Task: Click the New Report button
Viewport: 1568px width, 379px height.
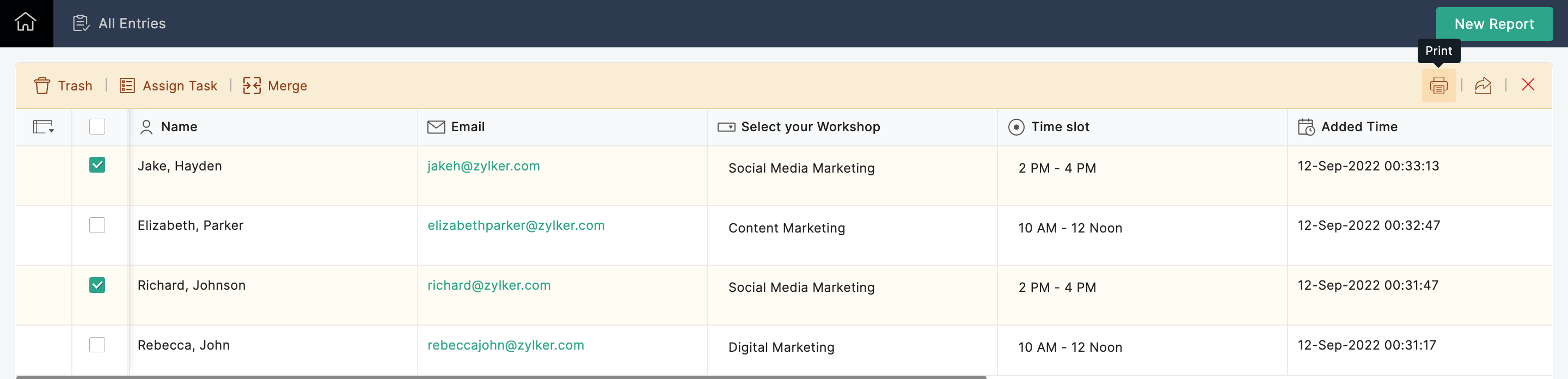Action: click(x=1494, y=24)
